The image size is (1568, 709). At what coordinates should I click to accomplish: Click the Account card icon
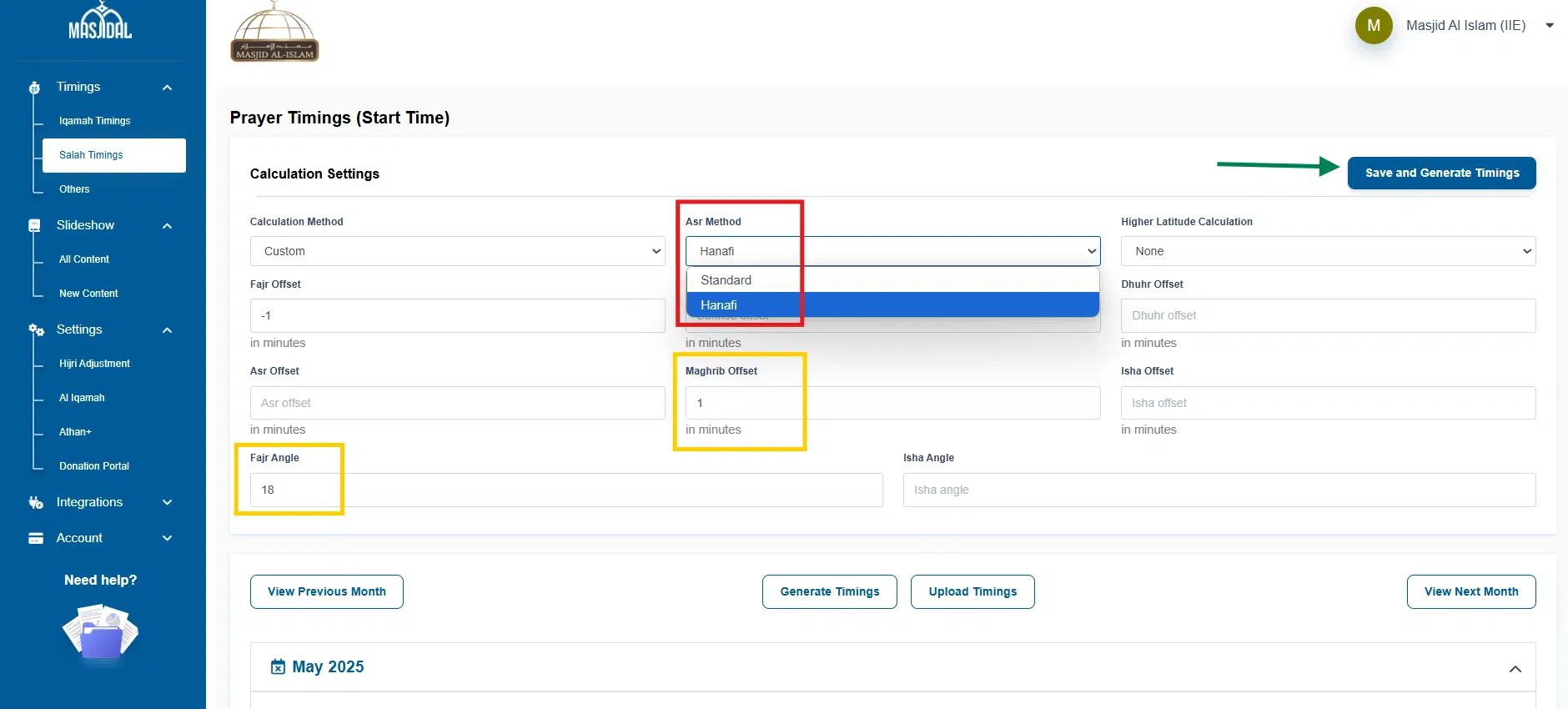[36, 539]
